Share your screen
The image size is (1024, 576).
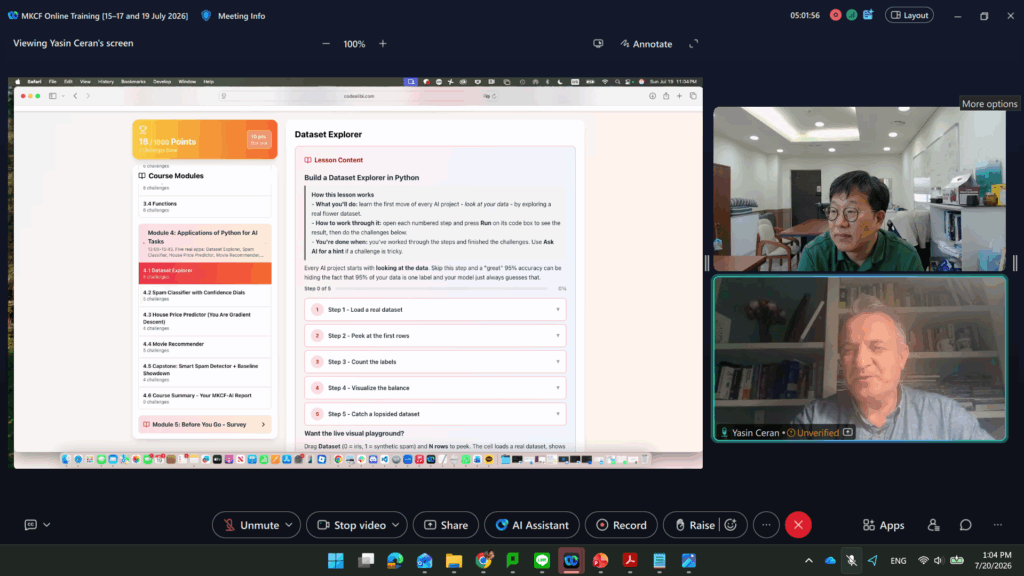tap(445, 525)
